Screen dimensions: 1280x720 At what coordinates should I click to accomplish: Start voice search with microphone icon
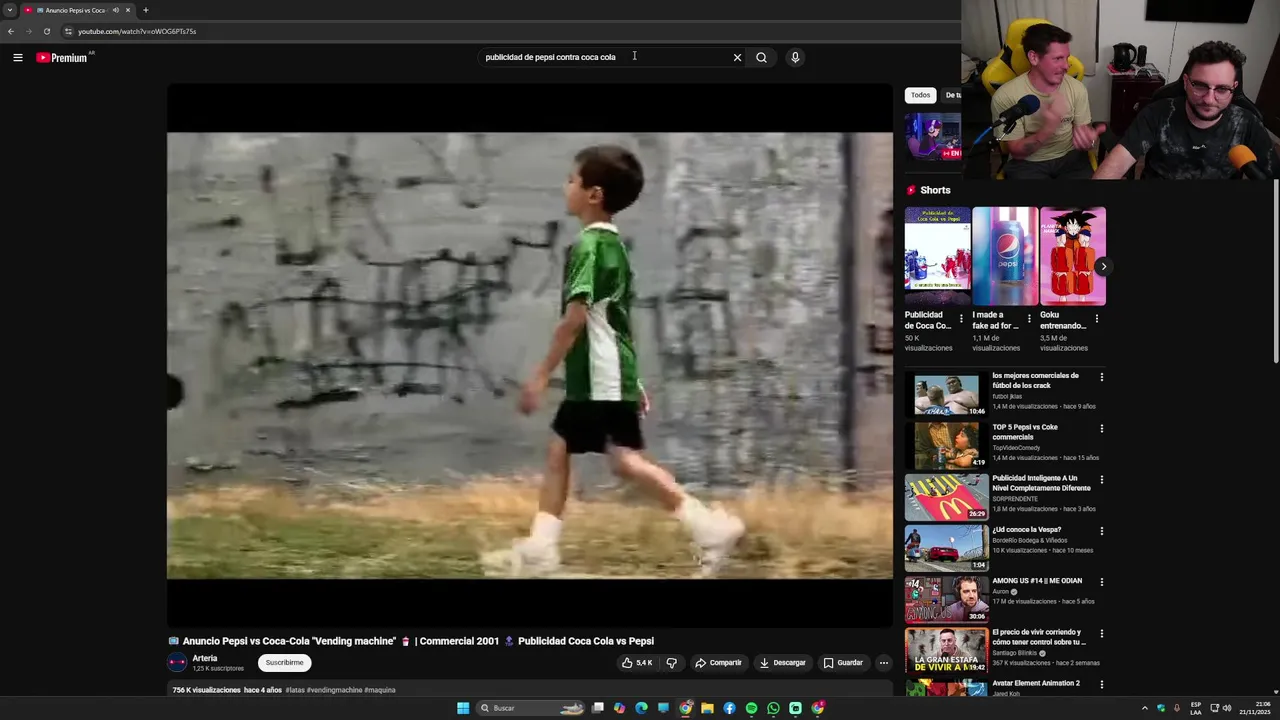coord(795,57)
